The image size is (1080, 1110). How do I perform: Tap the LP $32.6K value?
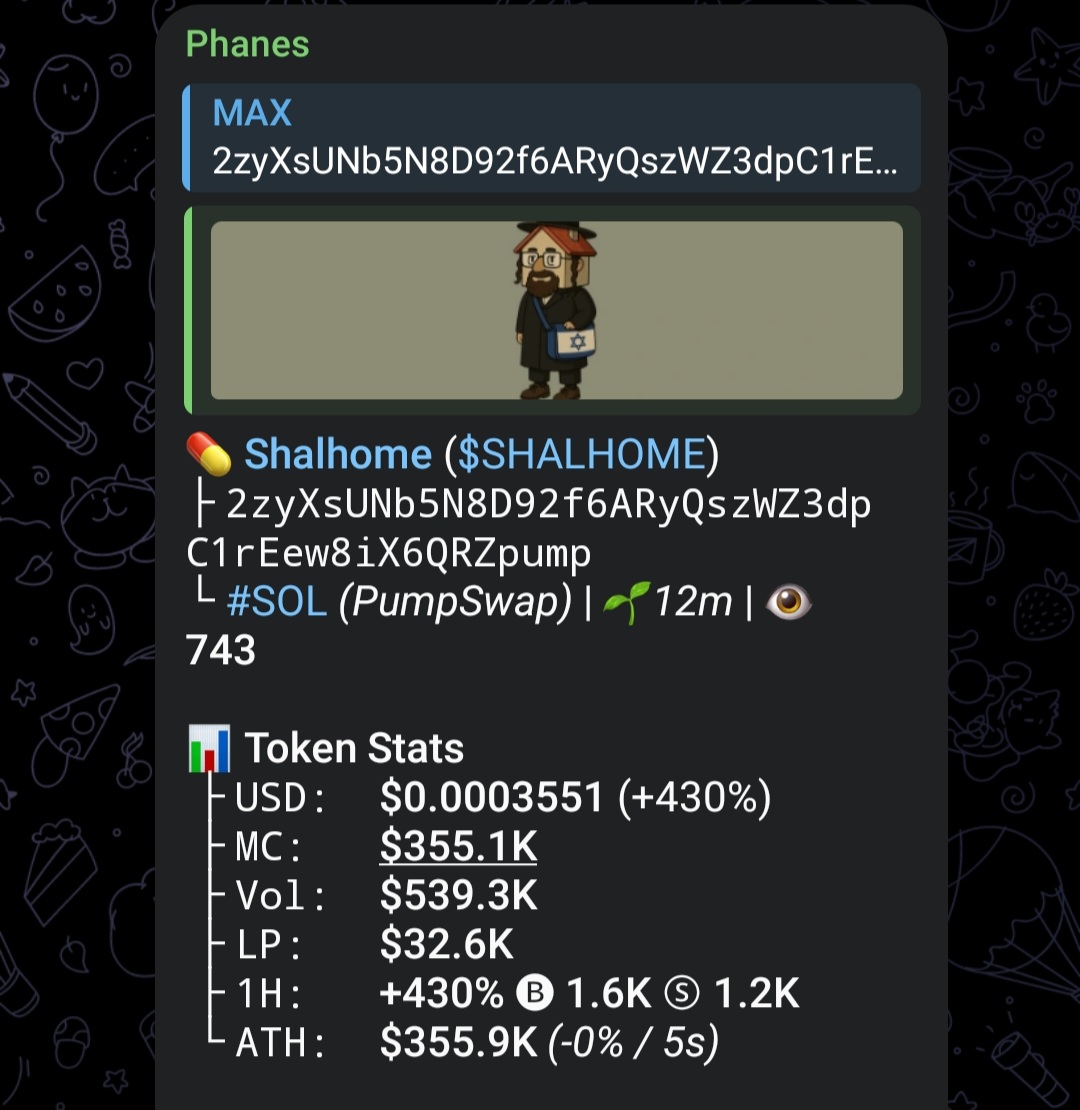tap(446, 944)
